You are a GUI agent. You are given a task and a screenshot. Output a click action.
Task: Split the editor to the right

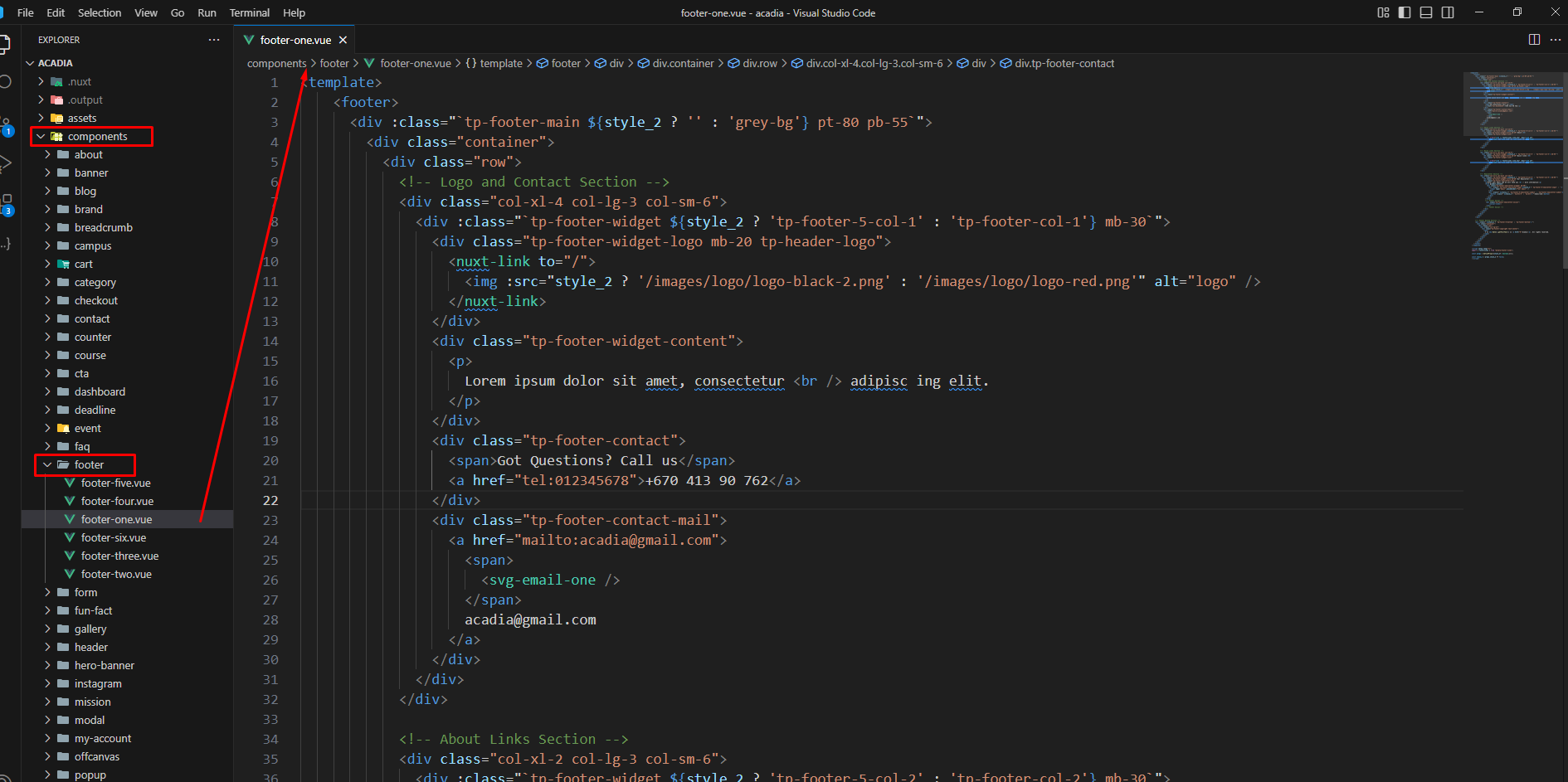(1534, 40)
